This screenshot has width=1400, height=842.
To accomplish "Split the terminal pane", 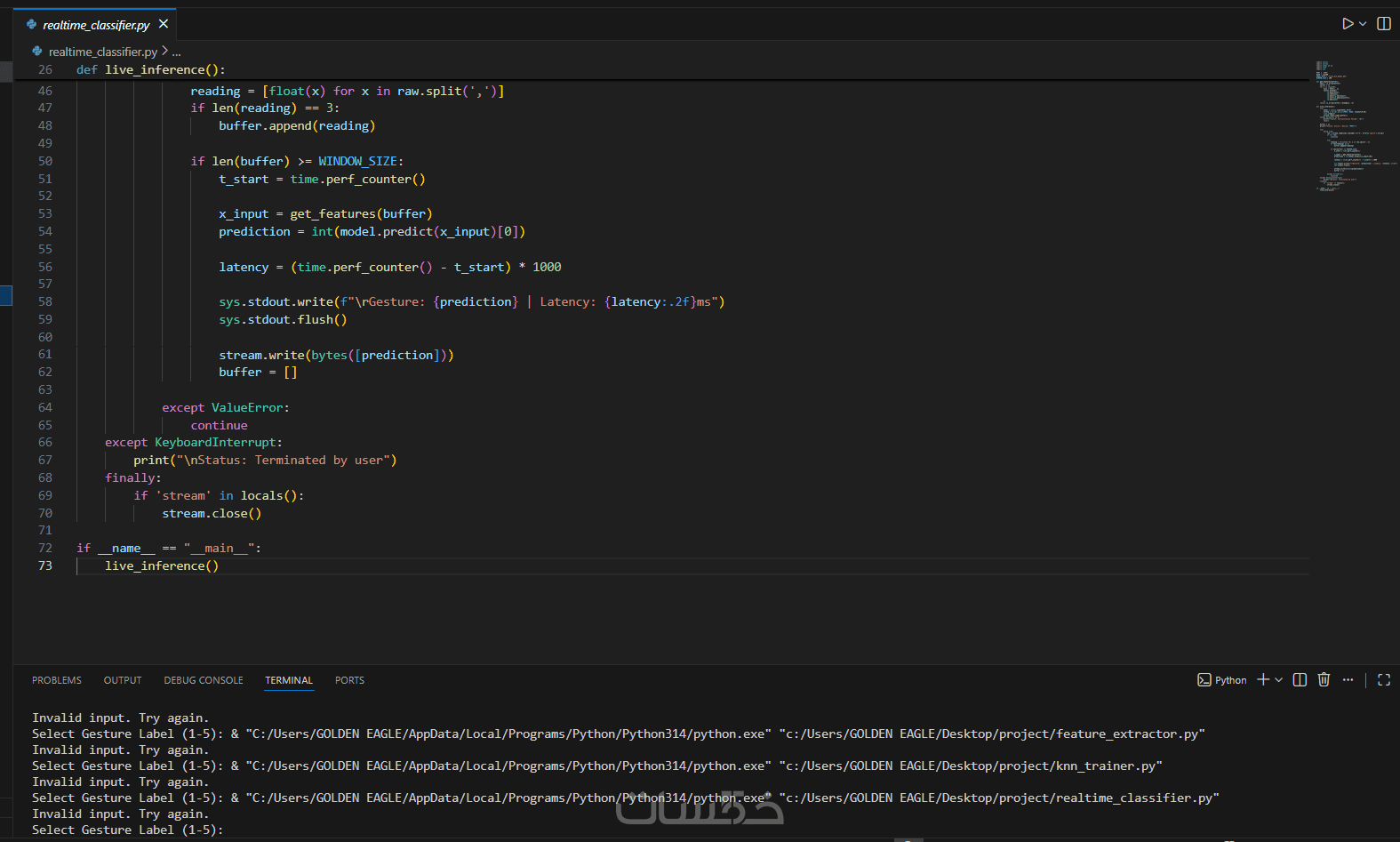I will point(1300,679).
